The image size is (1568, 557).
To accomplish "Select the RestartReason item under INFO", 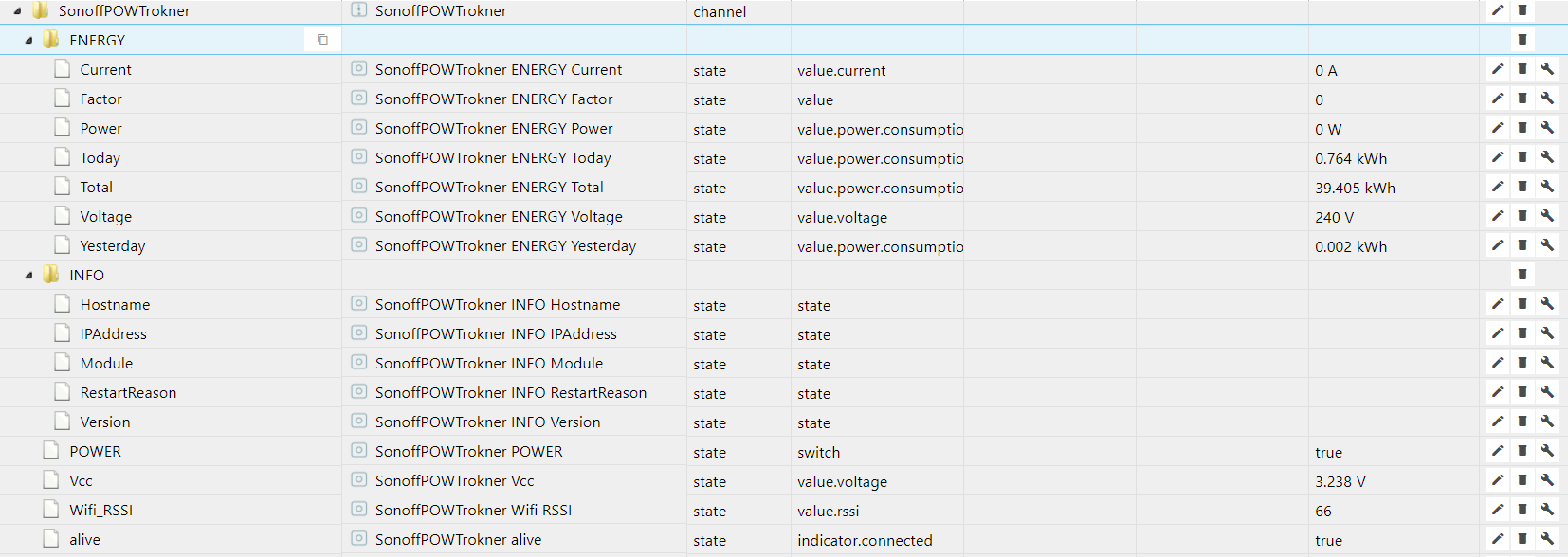I will [128, 393].
